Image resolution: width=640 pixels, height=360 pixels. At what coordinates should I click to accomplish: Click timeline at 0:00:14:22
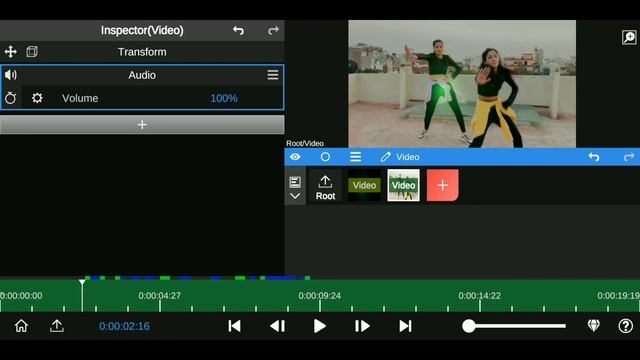[x=480, y=296]
